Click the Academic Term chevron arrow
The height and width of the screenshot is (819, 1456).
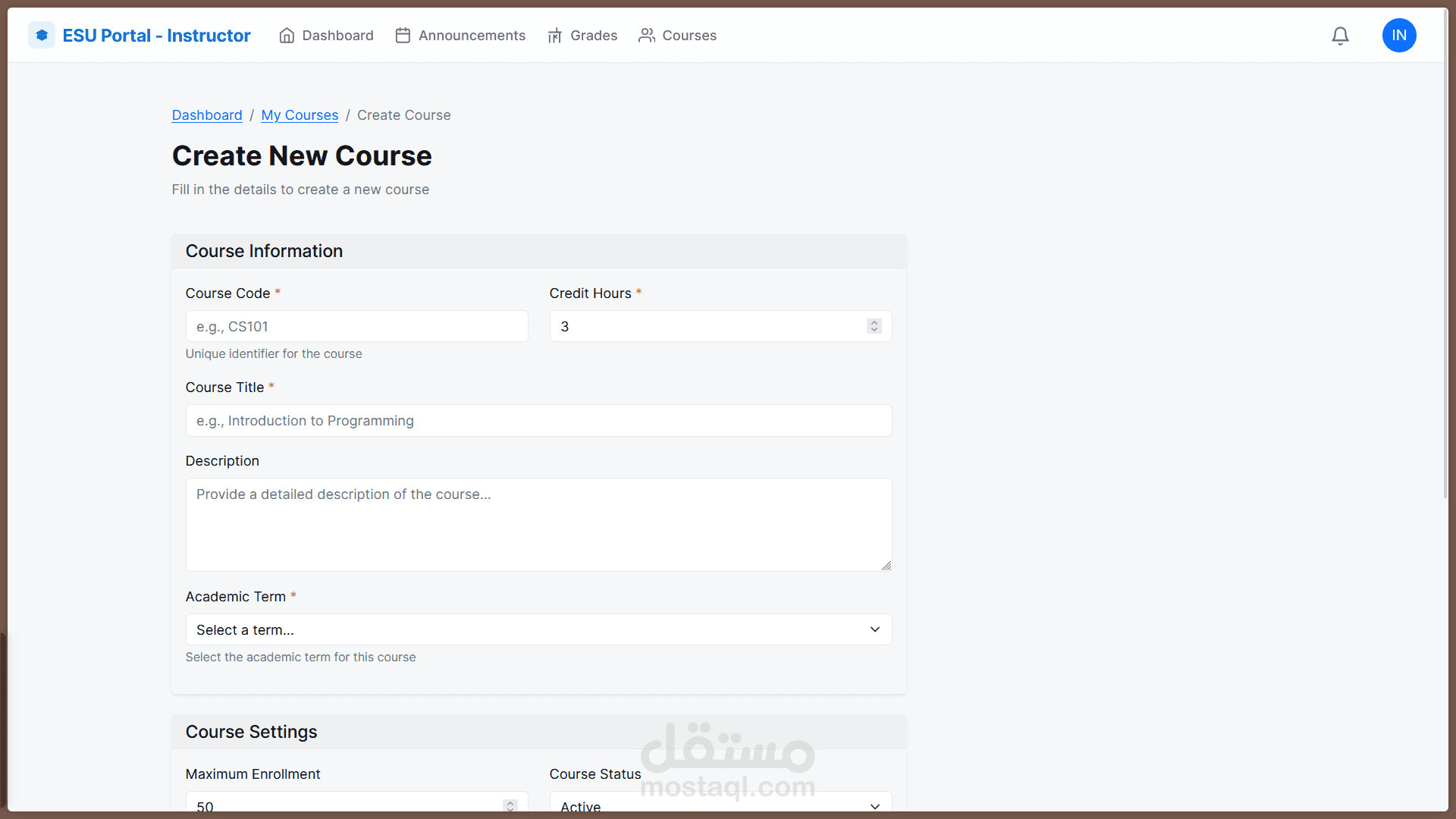coord(874,629)
